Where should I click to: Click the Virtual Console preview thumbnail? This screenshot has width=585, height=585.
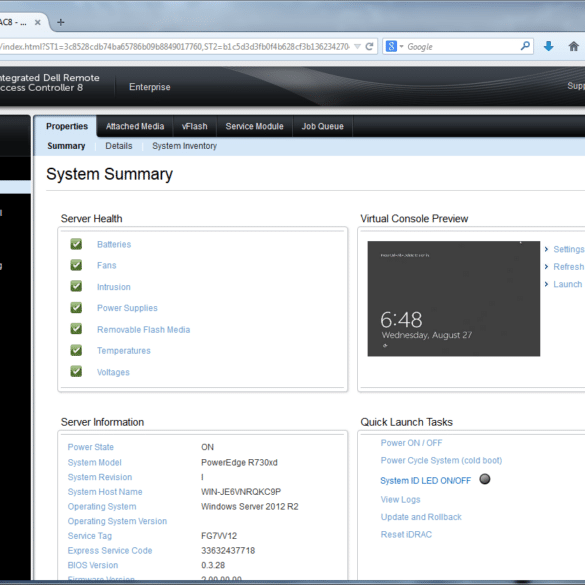(454, 298)
